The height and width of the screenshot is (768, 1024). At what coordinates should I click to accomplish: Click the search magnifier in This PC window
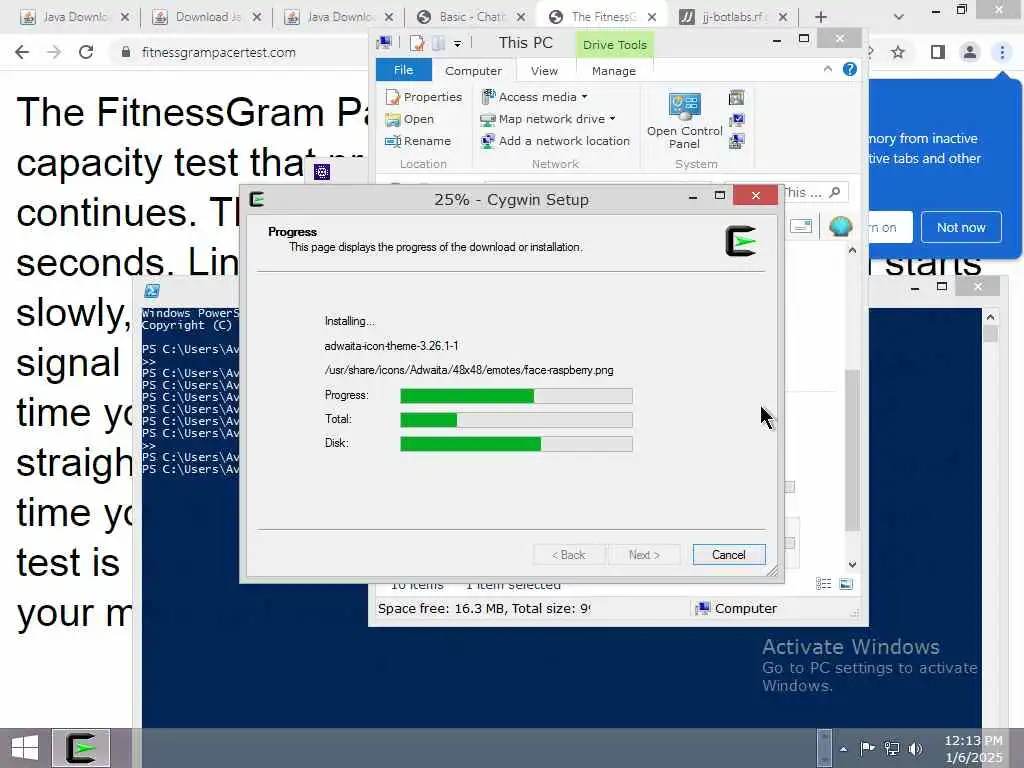835,192
